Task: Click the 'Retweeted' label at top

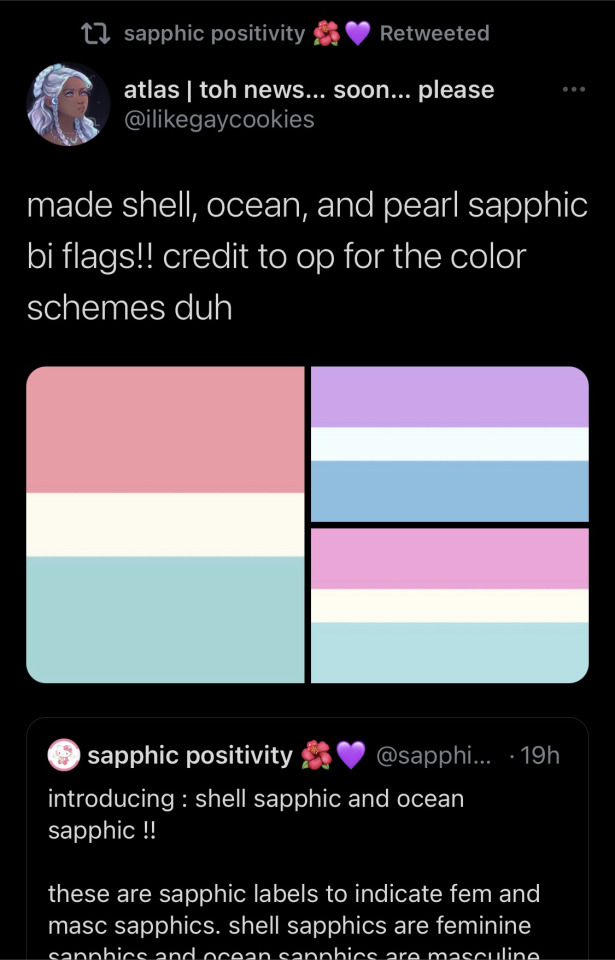Action: click(x=434, y=34)
